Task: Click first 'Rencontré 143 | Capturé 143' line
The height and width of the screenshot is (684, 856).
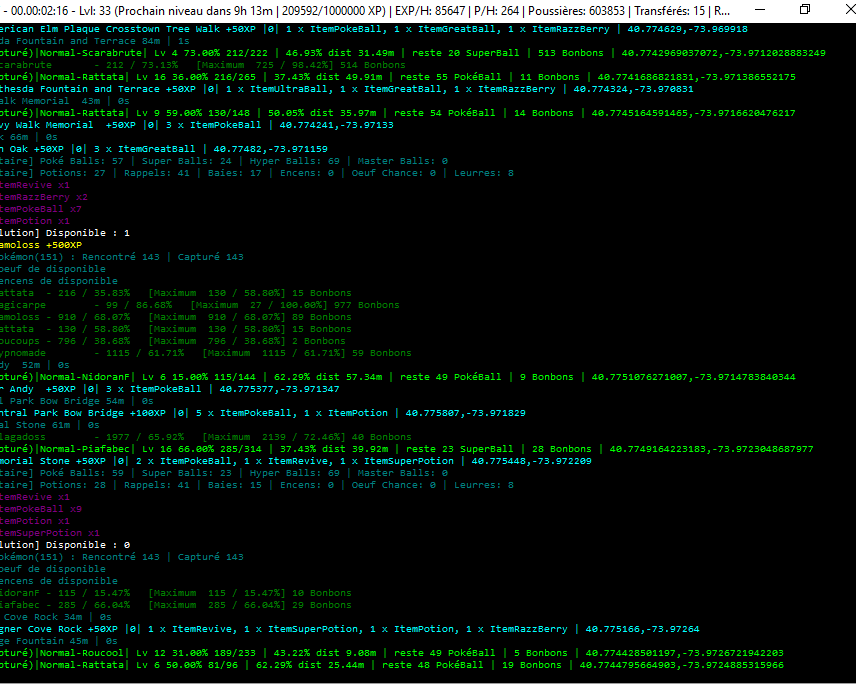Action: tap(122, 257)
